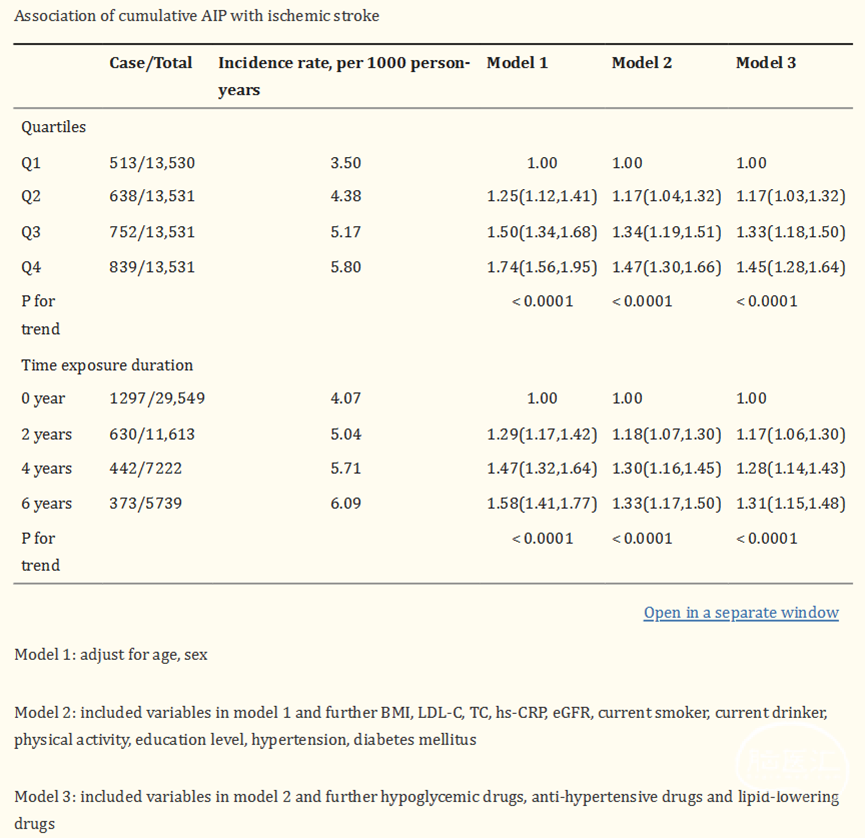This screenshot has width=865, height=838.
Task: Click the Model 2 column header
Action: (641, 62)
